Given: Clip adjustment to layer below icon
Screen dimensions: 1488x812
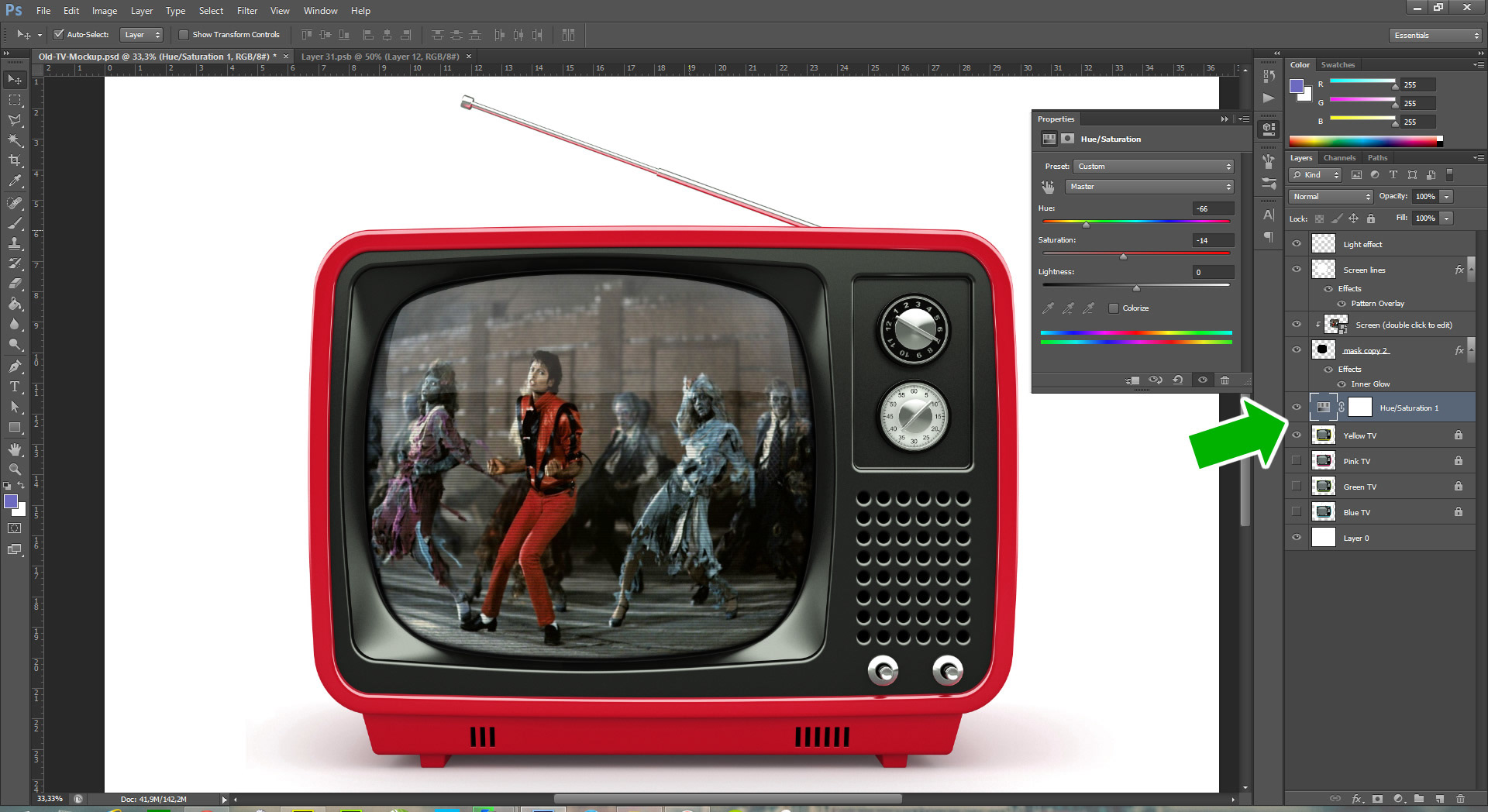Looking at the screenshot, I should tap(1133, 380).
